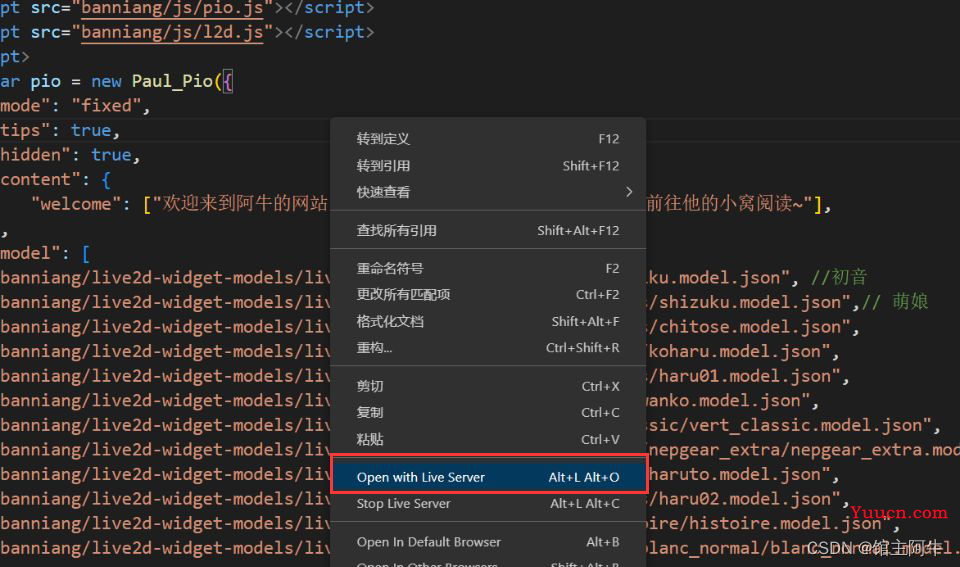Choose 更改所有匹配项 option
960x567 pixels.
pos(488,295)
